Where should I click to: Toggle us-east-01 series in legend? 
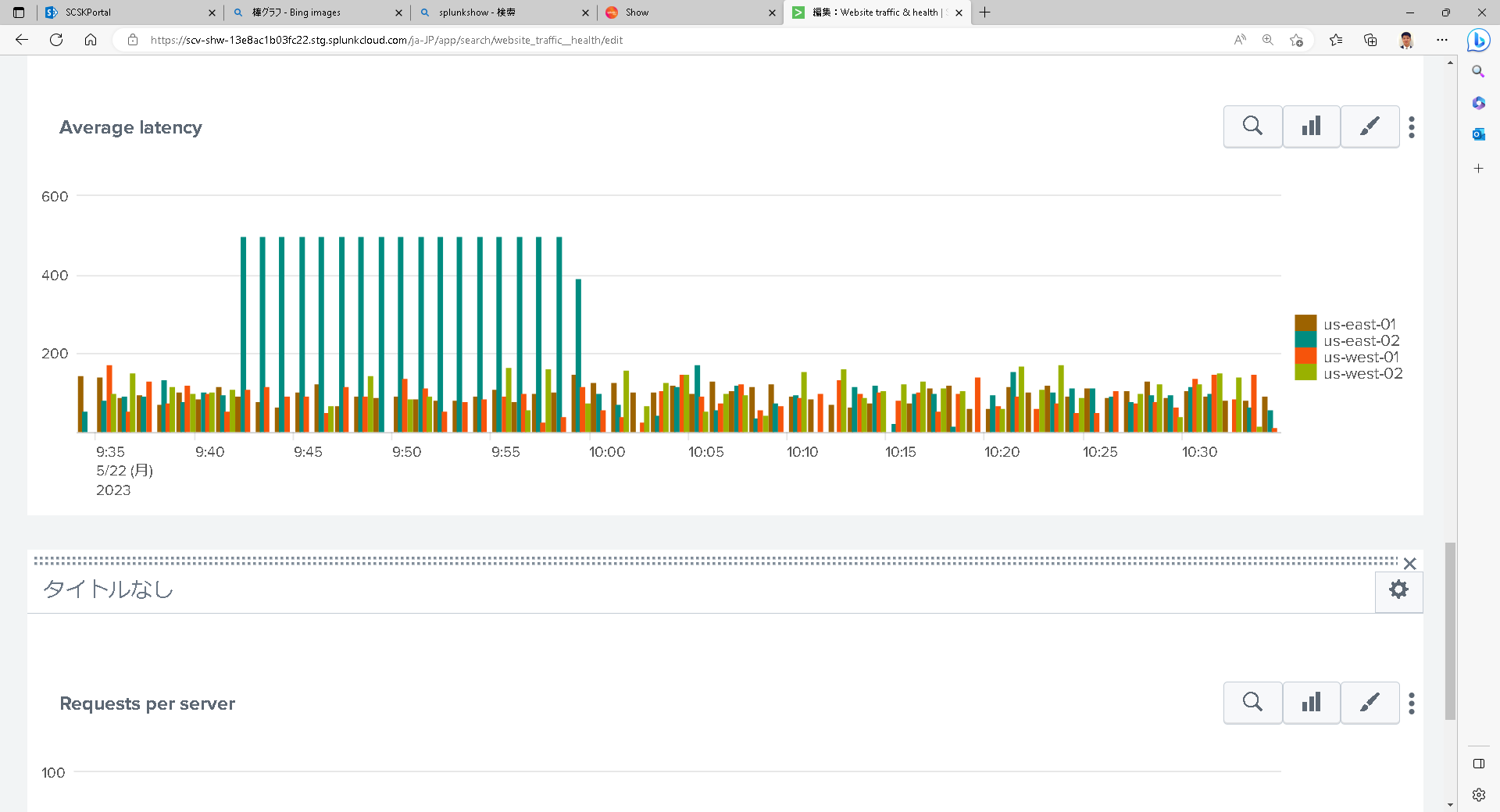(1359, 324)
